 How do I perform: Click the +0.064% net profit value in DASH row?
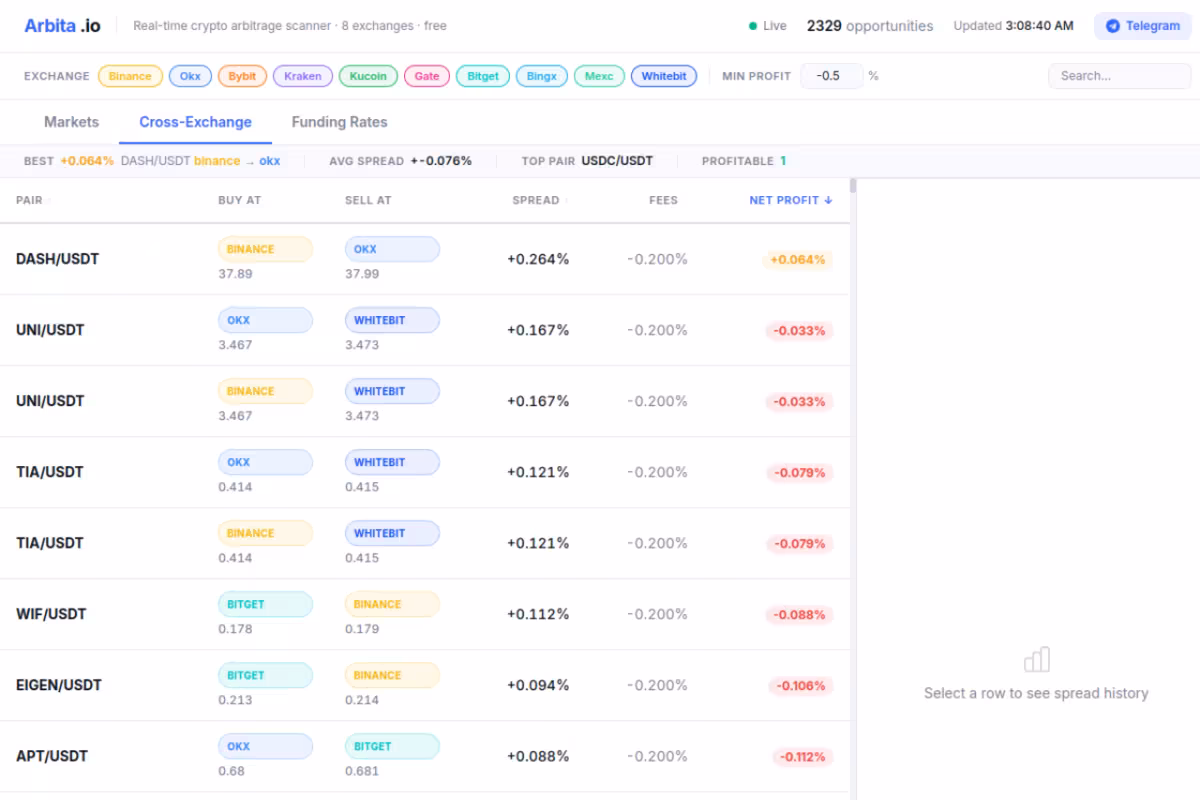(798, 260)
